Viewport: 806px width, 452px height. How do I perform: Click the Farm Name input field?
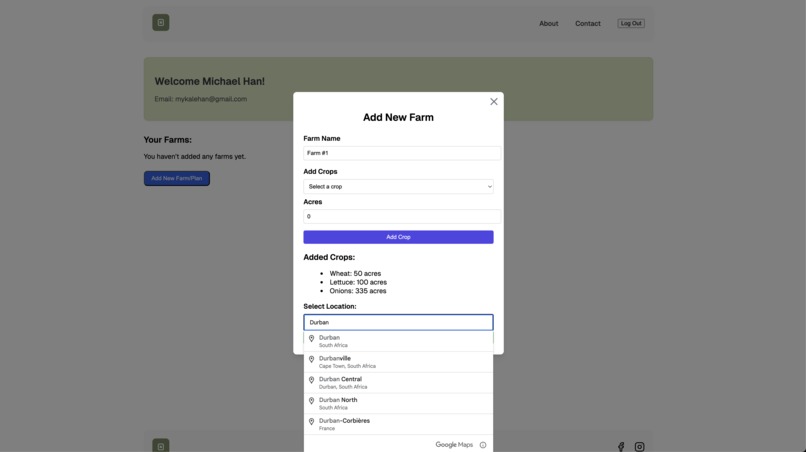coord(401,153)
